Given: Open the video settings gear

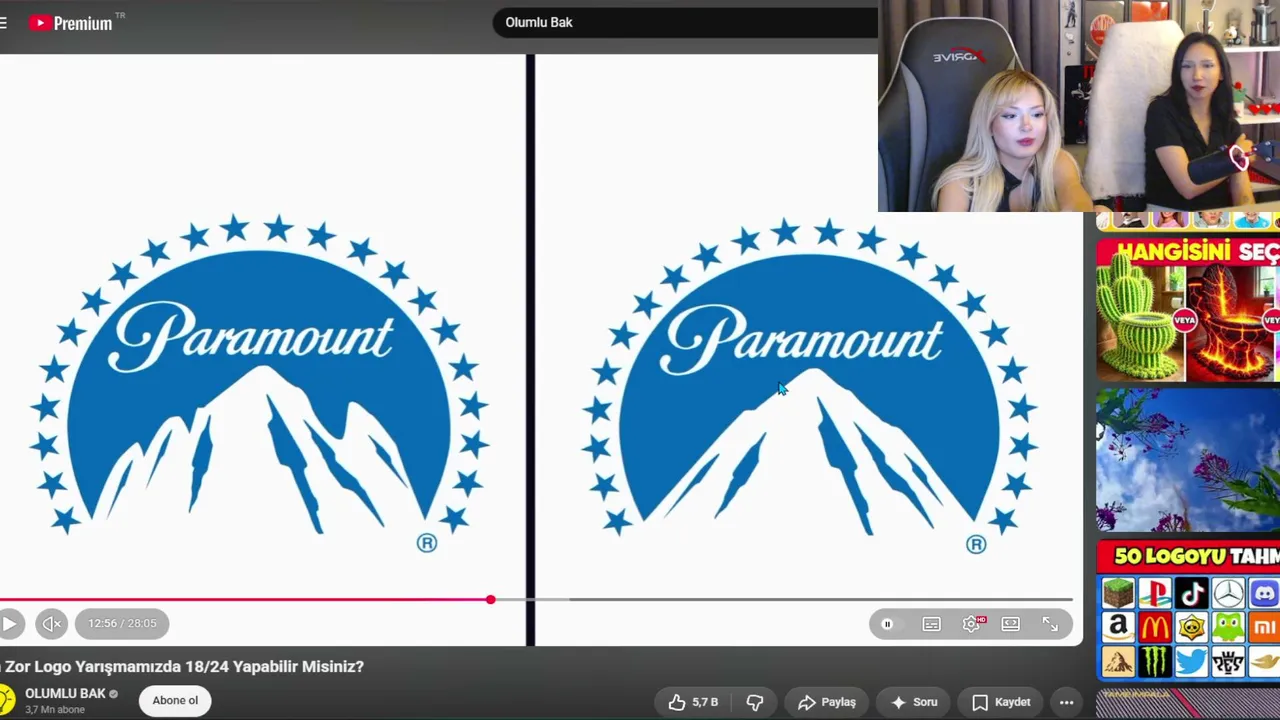Looking at the screenshot, I should (971, 624).
